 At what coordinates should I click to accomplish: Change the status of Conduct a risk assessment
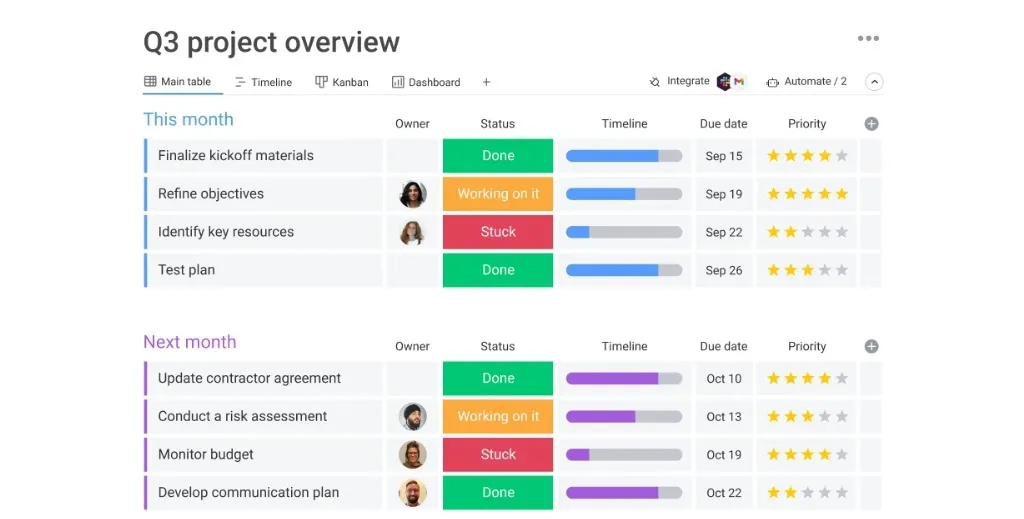click(x=498, y=417)
